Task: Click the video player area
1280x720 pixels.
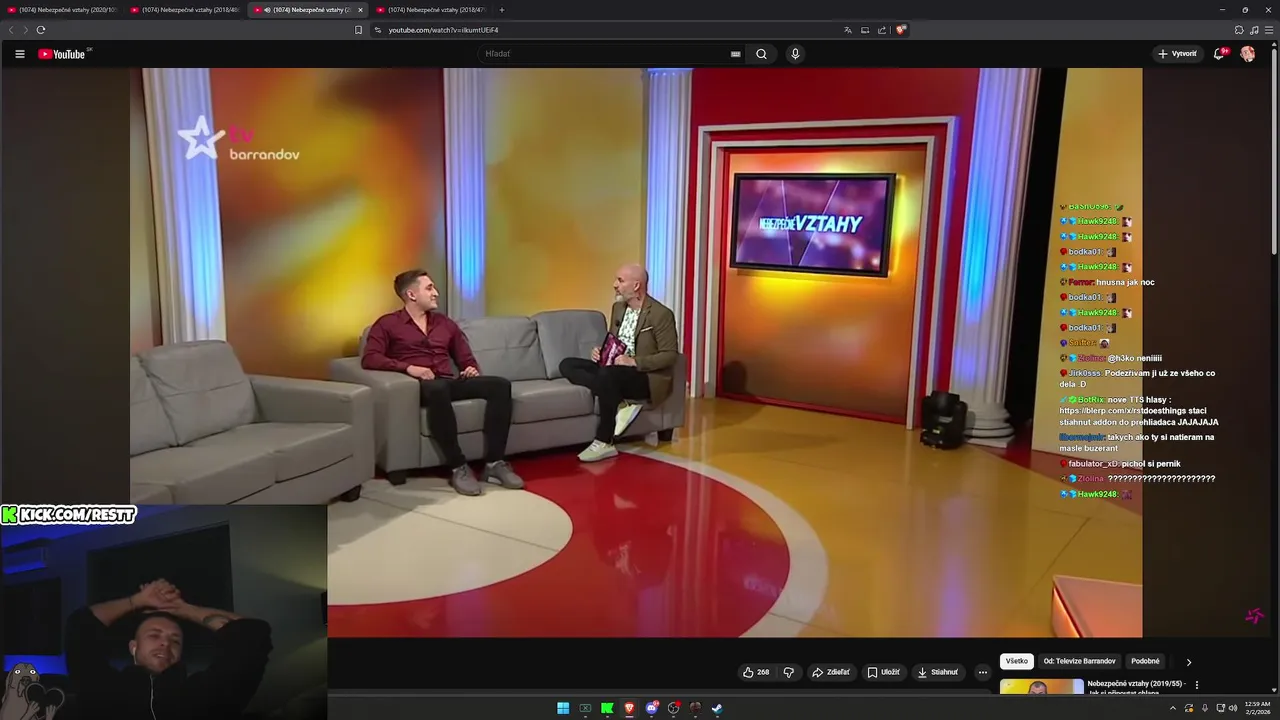Action: (636, 352)
